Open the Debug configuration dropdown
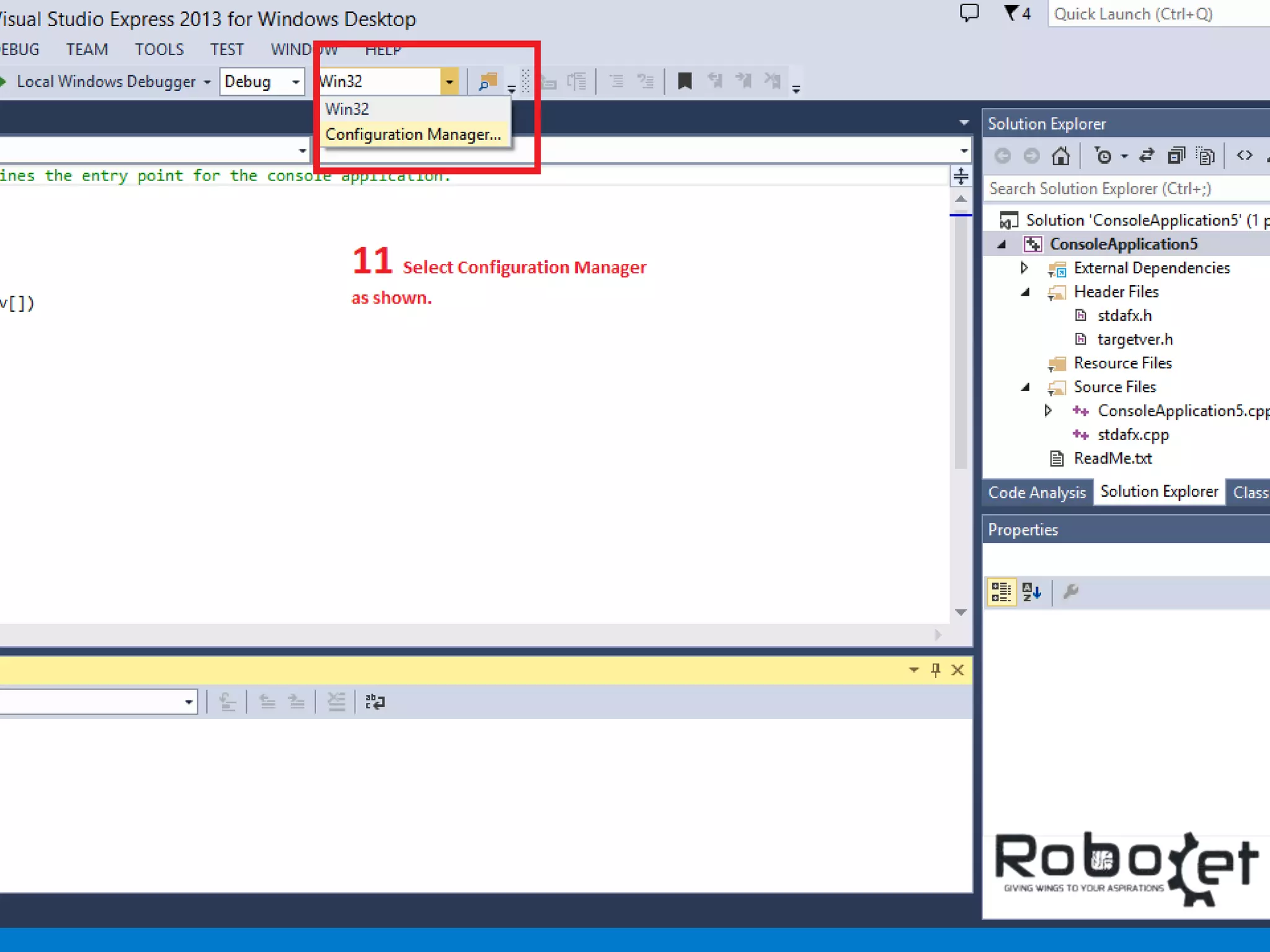1270x952 pixels. point(296,82)
